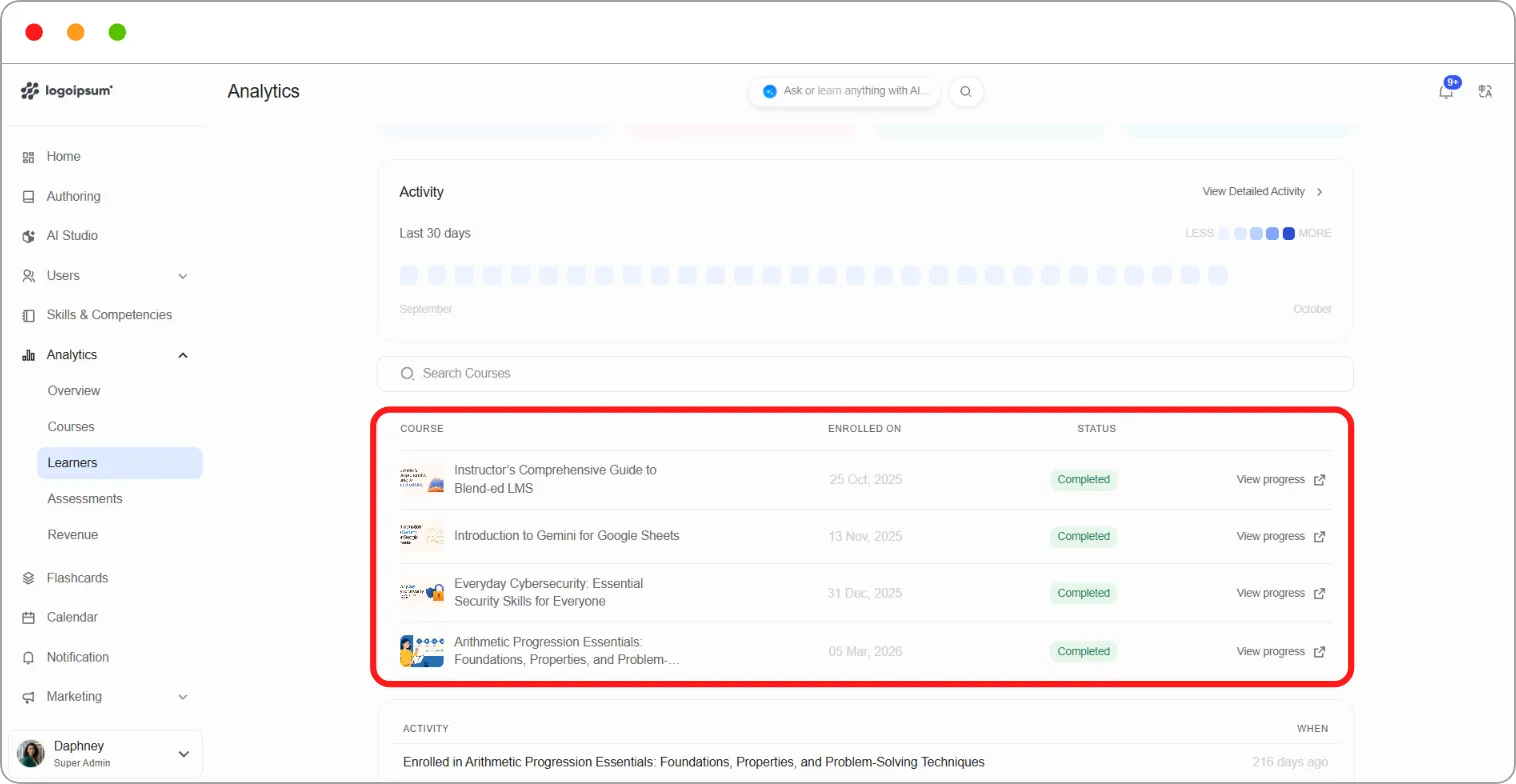This screenshot has height=784, width=1516.
Task: Open external link icon for Everyday Cybersecurity
Action: coord(1319,593)
